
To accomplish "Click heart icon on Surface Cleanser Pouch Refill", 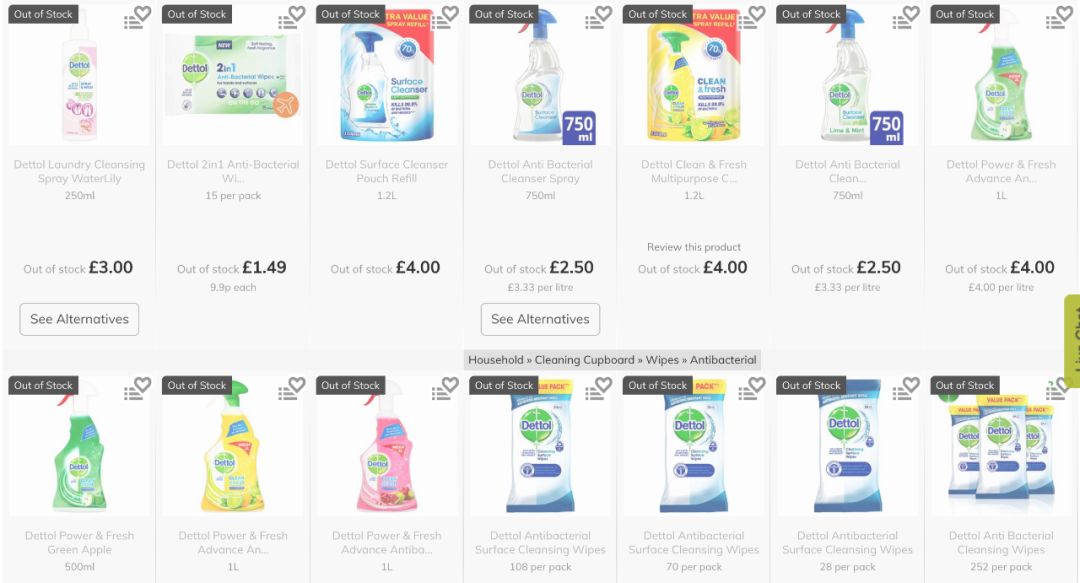I will (x=450, y=13).
